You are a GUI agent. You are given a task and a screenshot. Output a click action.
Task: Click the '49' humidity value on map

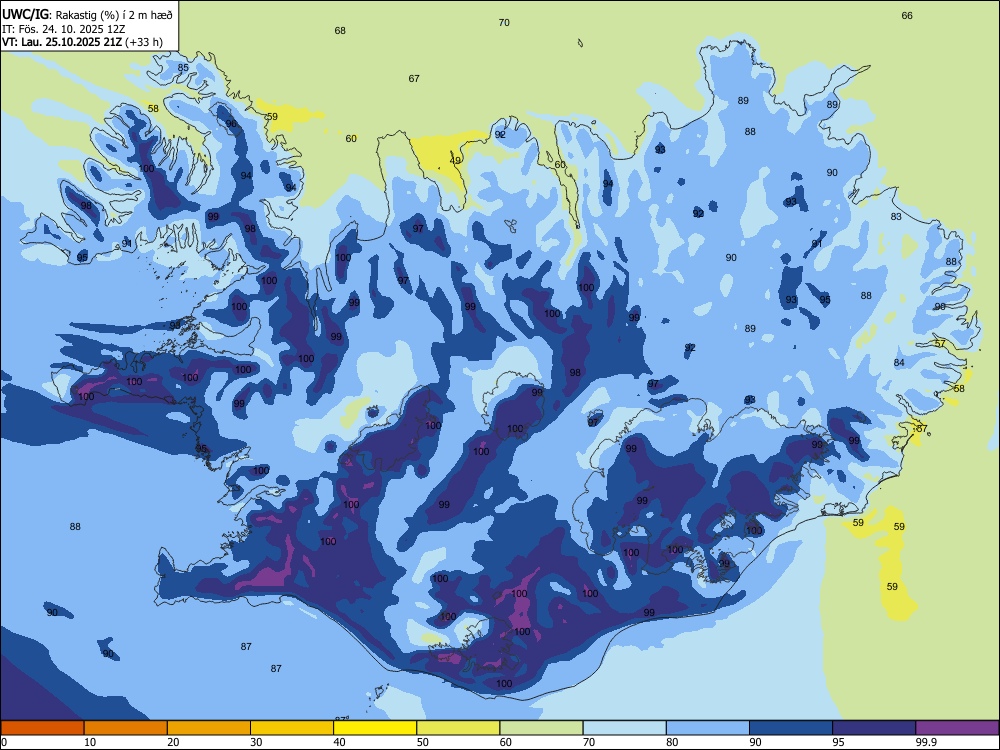coord(455,161)
